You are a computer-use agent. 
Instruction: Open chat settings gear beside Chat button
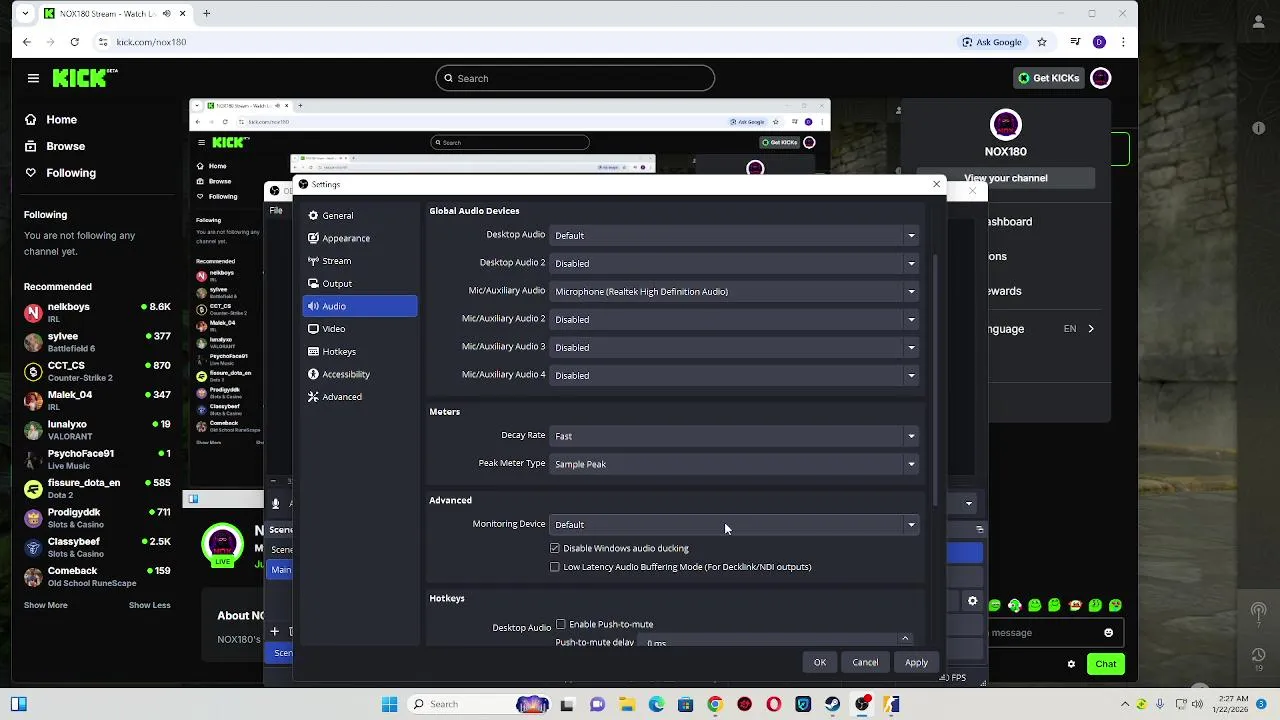1071,664
